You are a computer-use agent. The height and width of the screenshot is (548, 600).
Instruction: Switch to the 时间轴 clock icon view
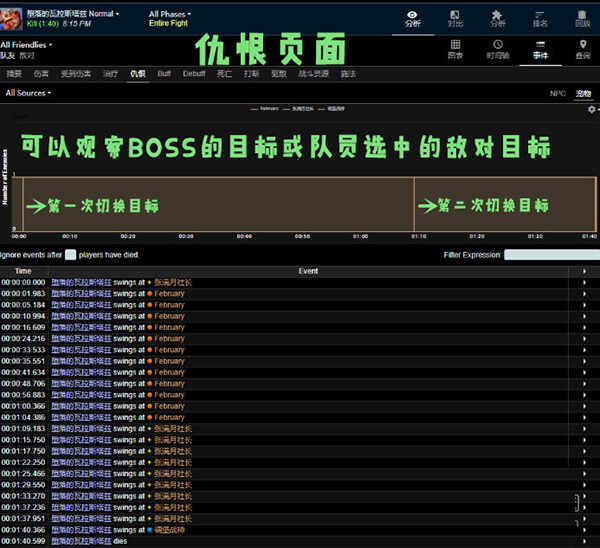pos(497,50)
